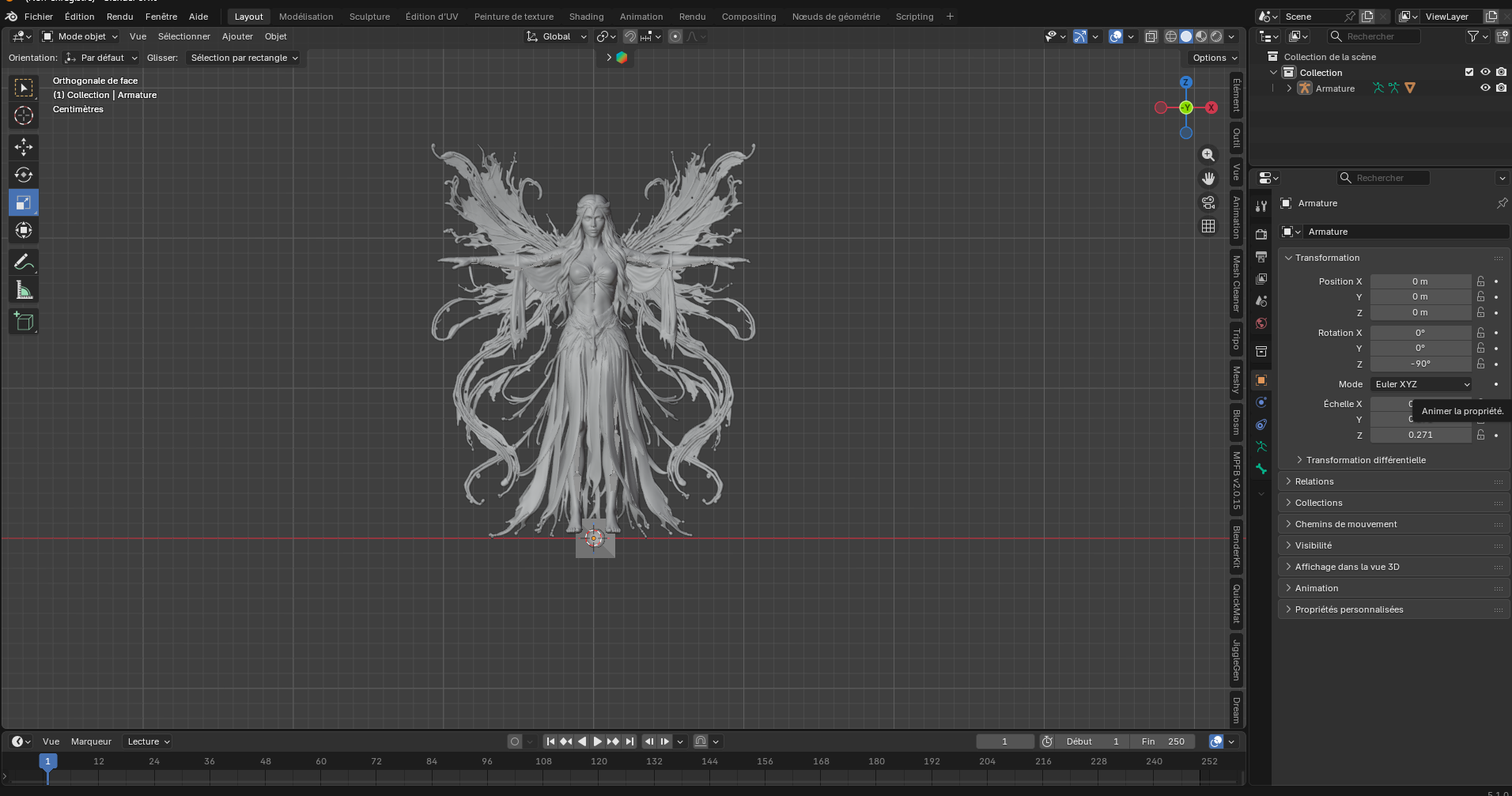This screenshot has height=796, width=1512.
Task: Activate the Transform tool
Action: click(x=24, y=230)
